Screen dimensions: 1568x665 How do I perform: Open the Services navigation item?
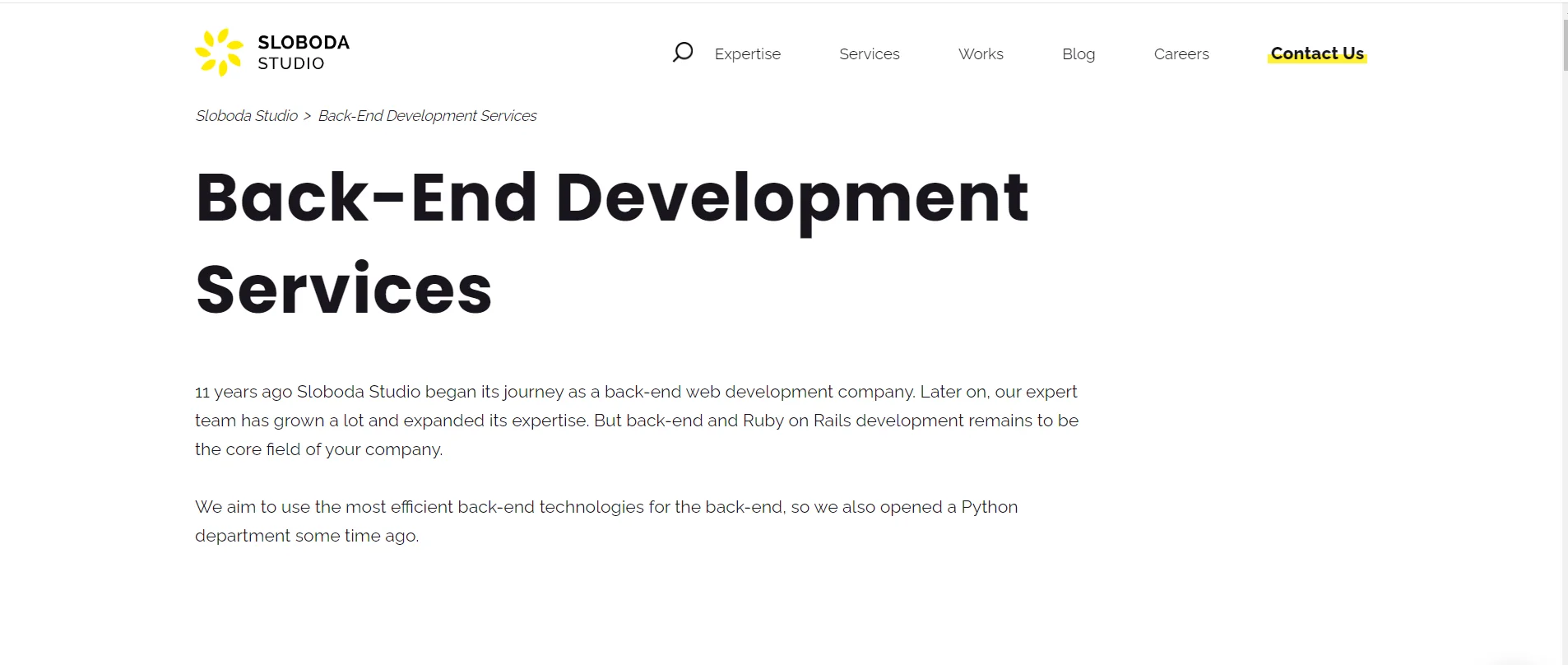point(869,53)
